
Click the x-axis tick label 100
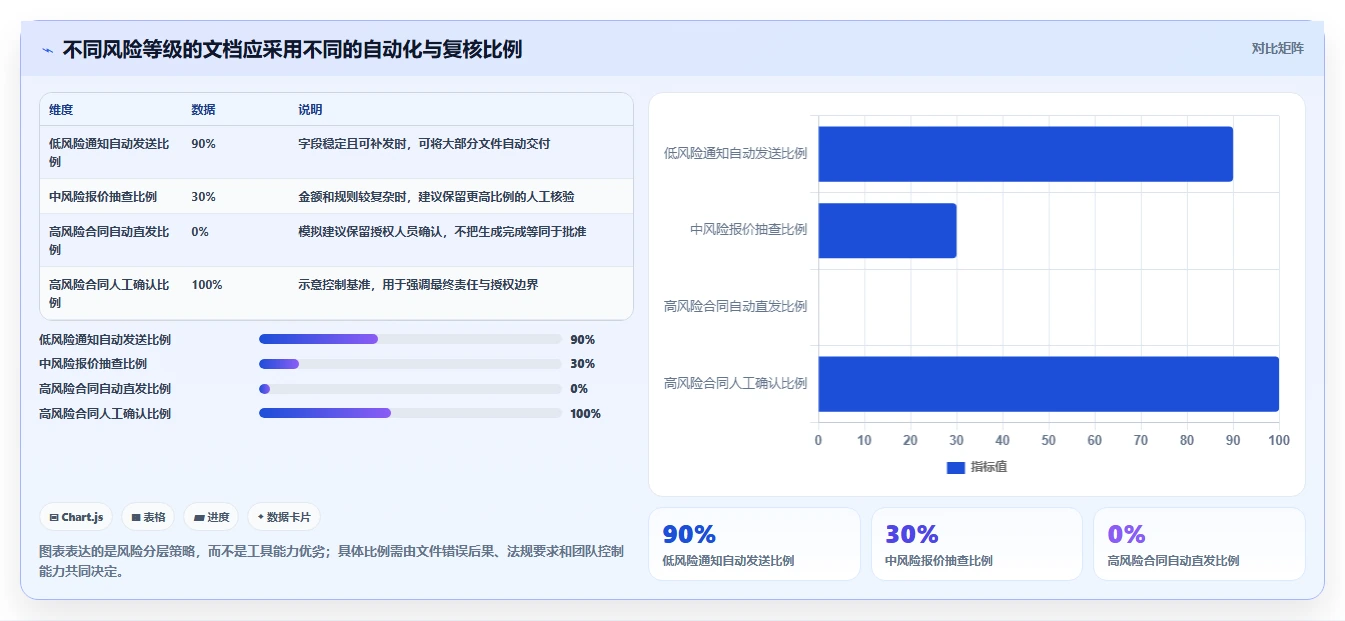[x=1278, y=440]
